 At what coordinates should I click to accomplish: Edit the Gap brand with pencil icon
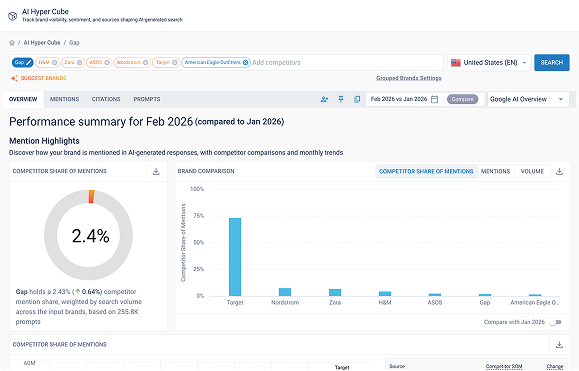[x=28, y=62]
